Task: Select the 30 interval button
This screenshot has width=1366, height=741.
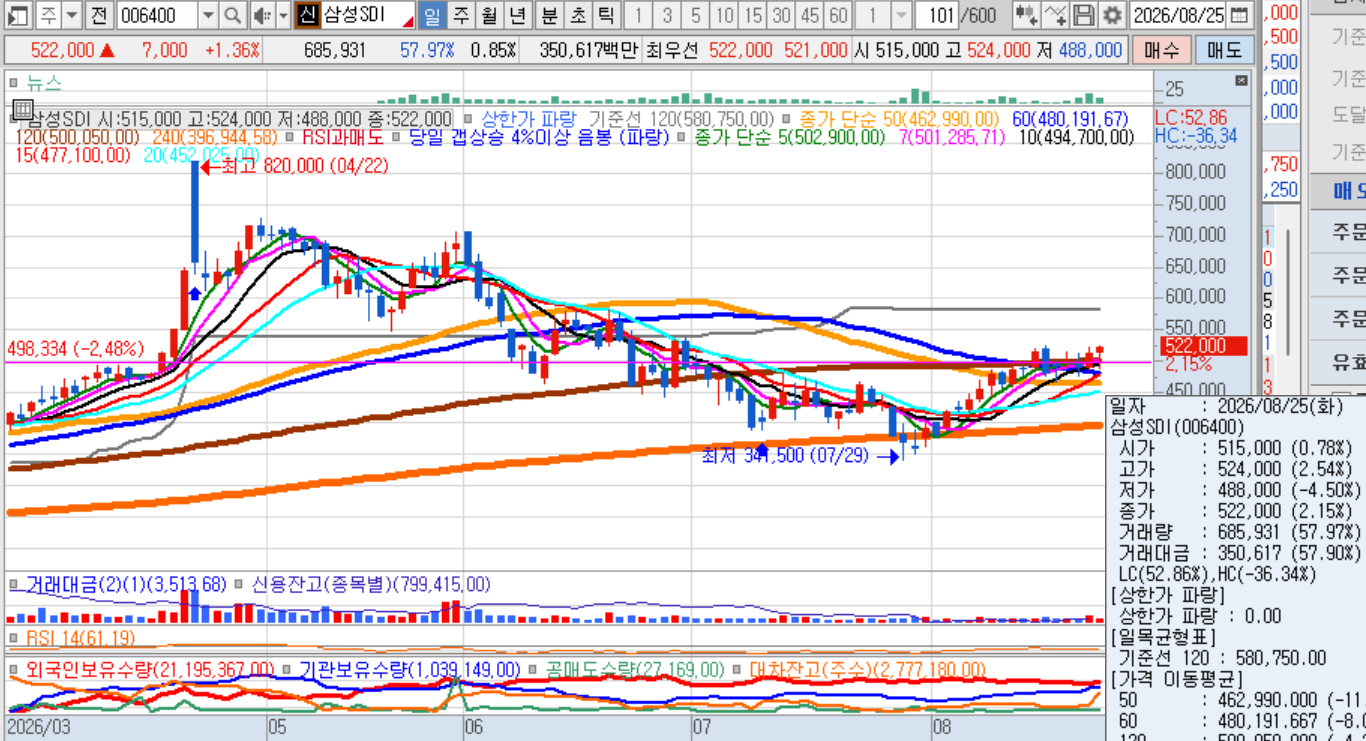Action: [781, 15]
